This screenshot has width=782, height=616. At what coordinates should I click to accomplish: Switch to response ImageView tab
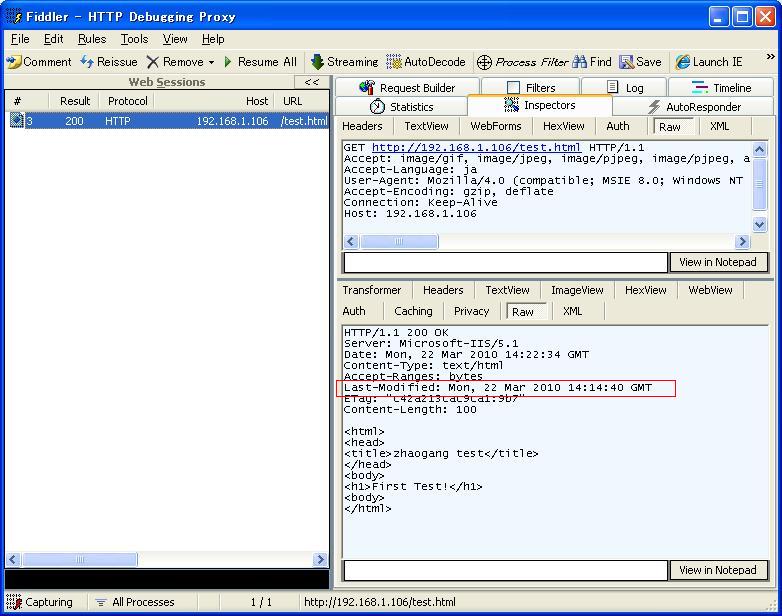coord(577,290)
